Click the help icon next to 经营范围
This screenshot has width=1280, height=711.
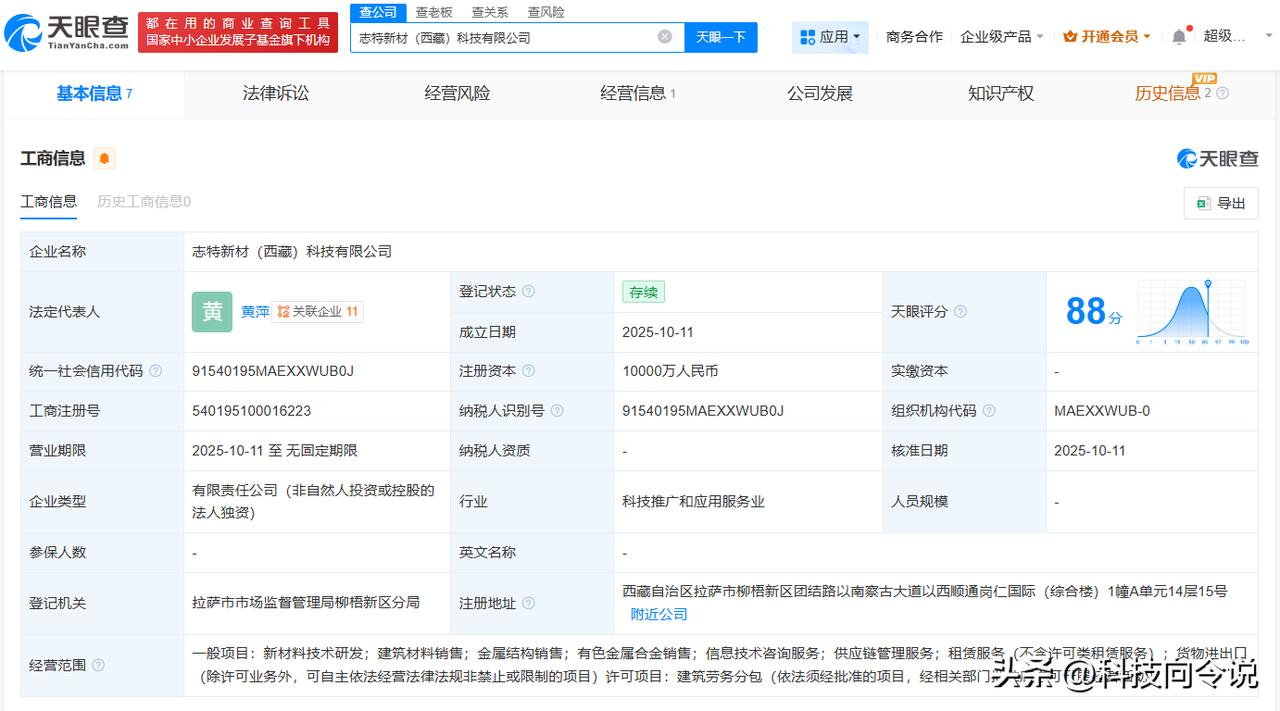(98, 665)
